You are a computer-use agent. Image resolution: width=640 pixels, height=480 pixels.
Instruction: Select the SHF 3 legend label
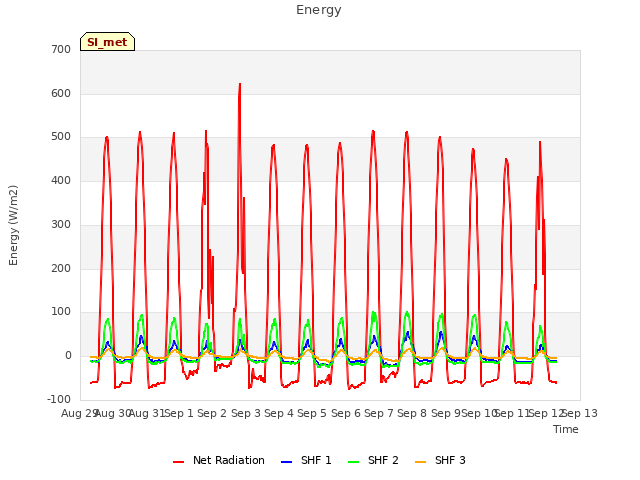pyautogui.click(x=450, y=460)
